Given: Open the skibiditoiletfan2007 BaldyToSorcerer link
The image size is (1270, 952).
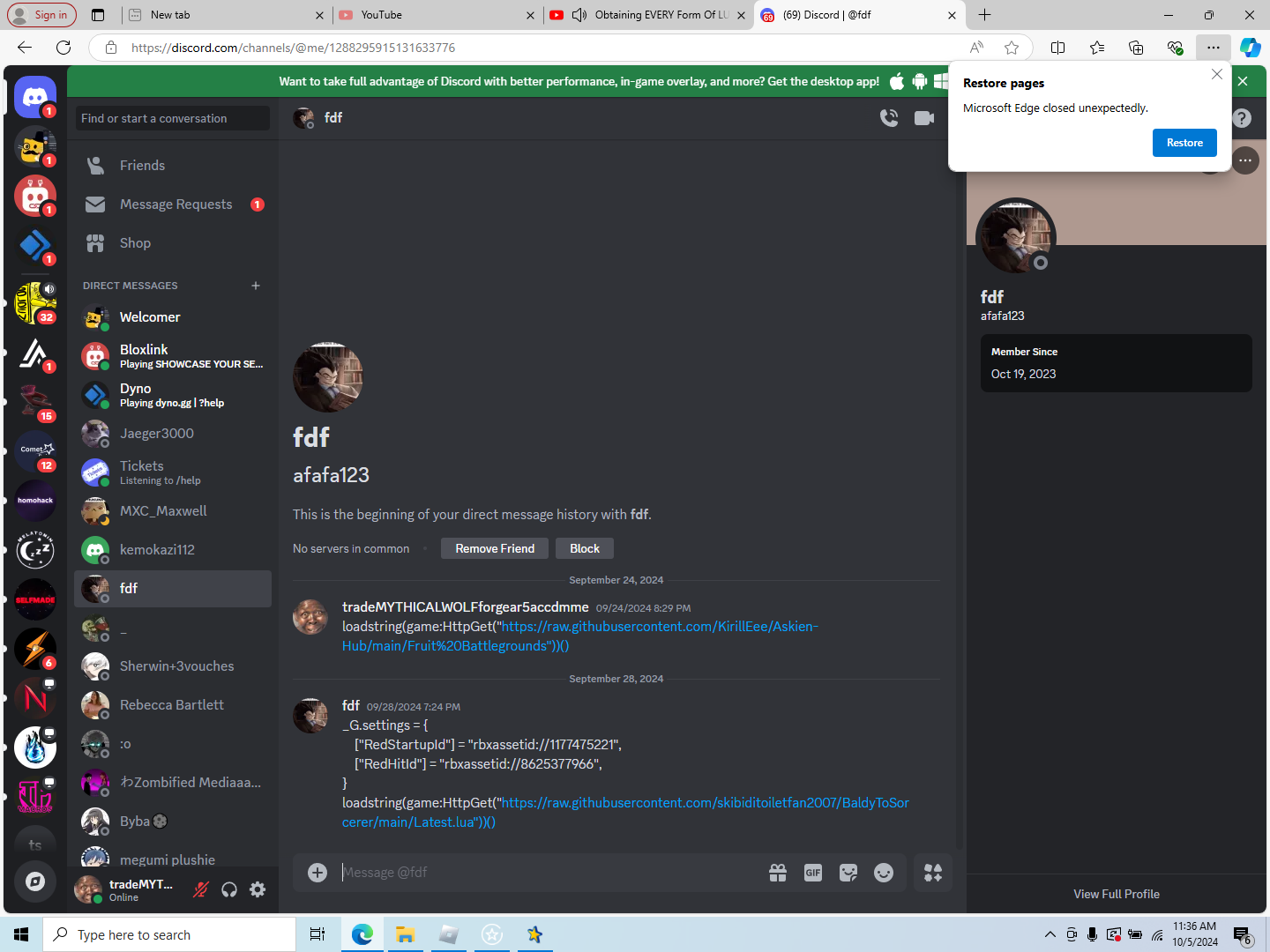Looking at the screenshot, I should [625, 813].
